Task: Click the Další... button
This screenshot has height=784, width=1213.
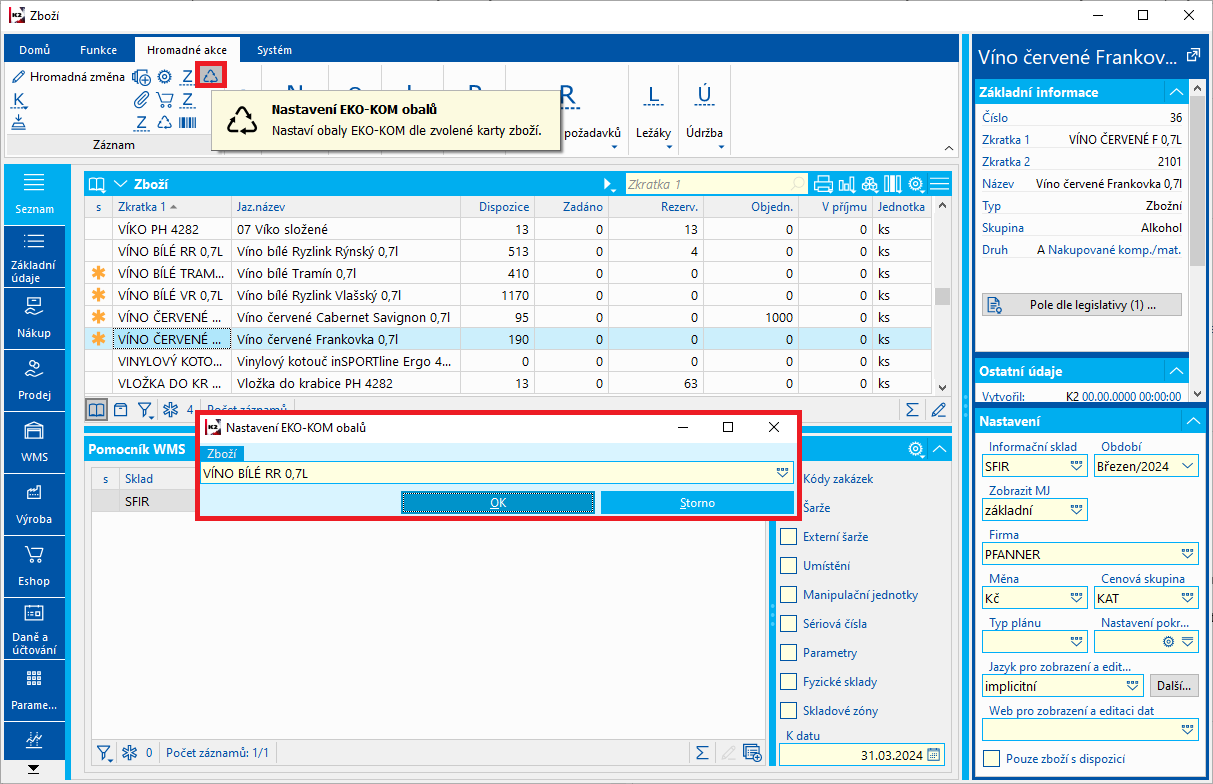Action: pyautogui.click(x=1175, y=686)
